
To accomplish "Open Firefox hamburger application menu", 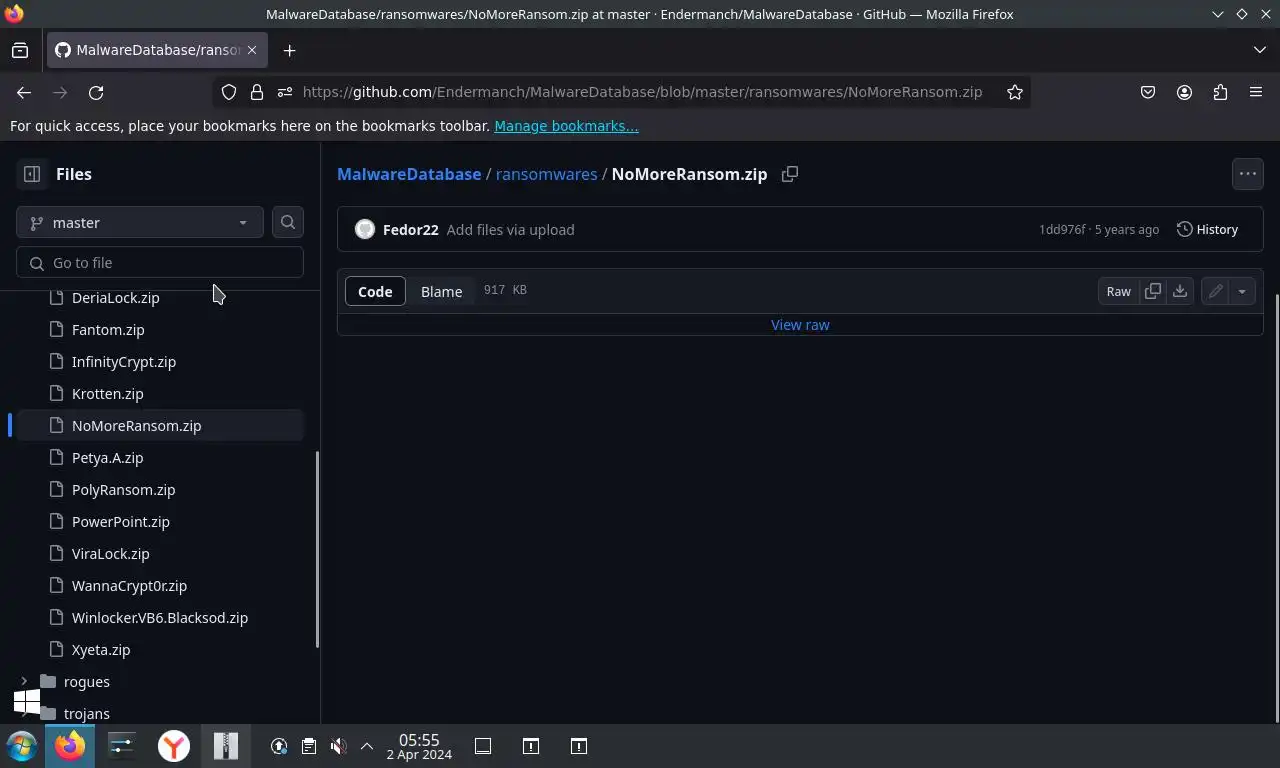I will point(1256,92).
